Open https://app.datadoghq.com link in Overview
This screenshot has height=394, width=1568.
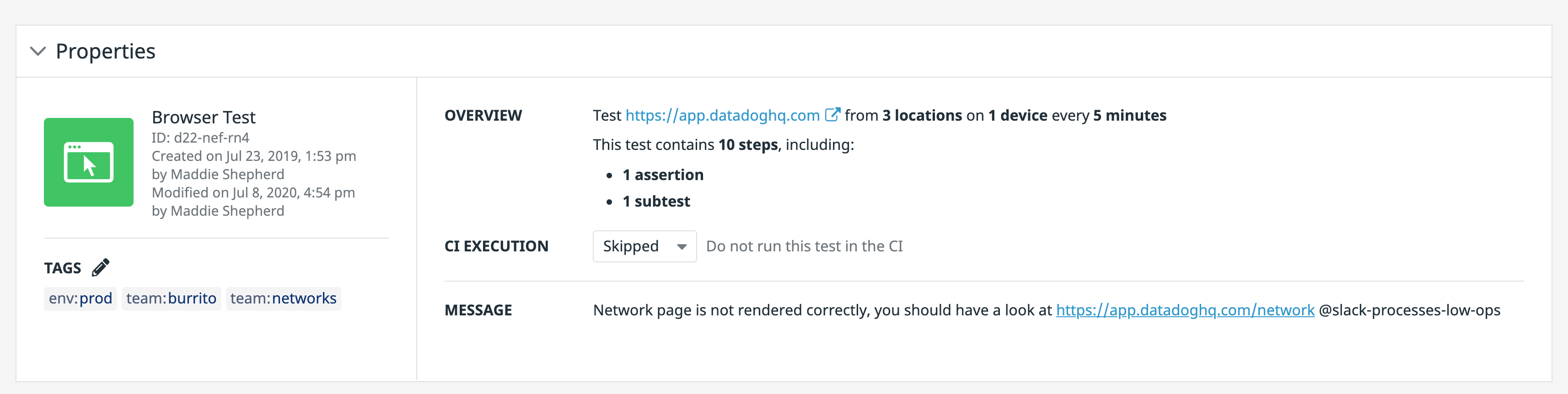tap(722, 115)
